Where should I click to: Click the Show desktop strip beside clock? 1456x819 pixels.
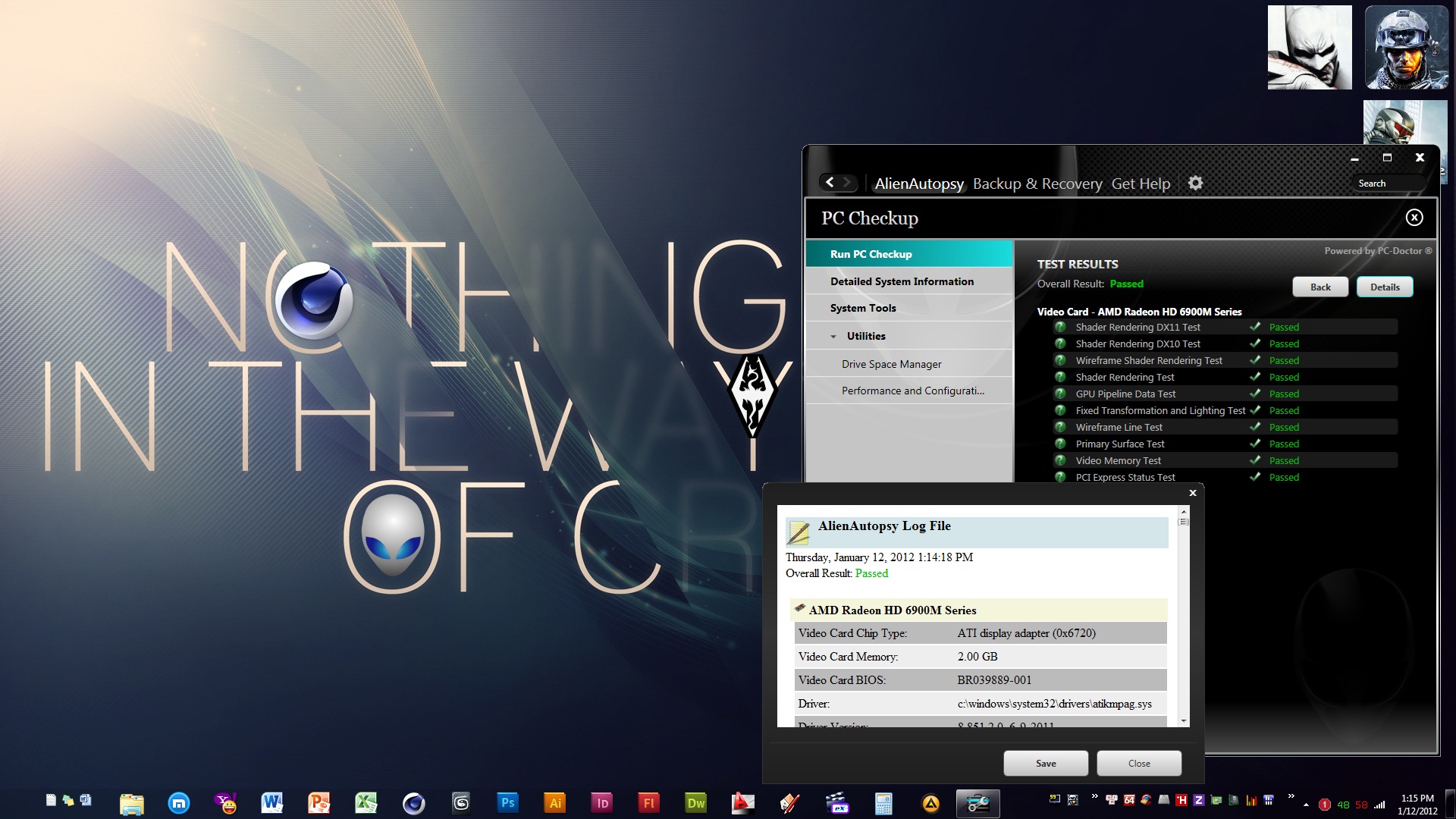[x=1450, y=804]
